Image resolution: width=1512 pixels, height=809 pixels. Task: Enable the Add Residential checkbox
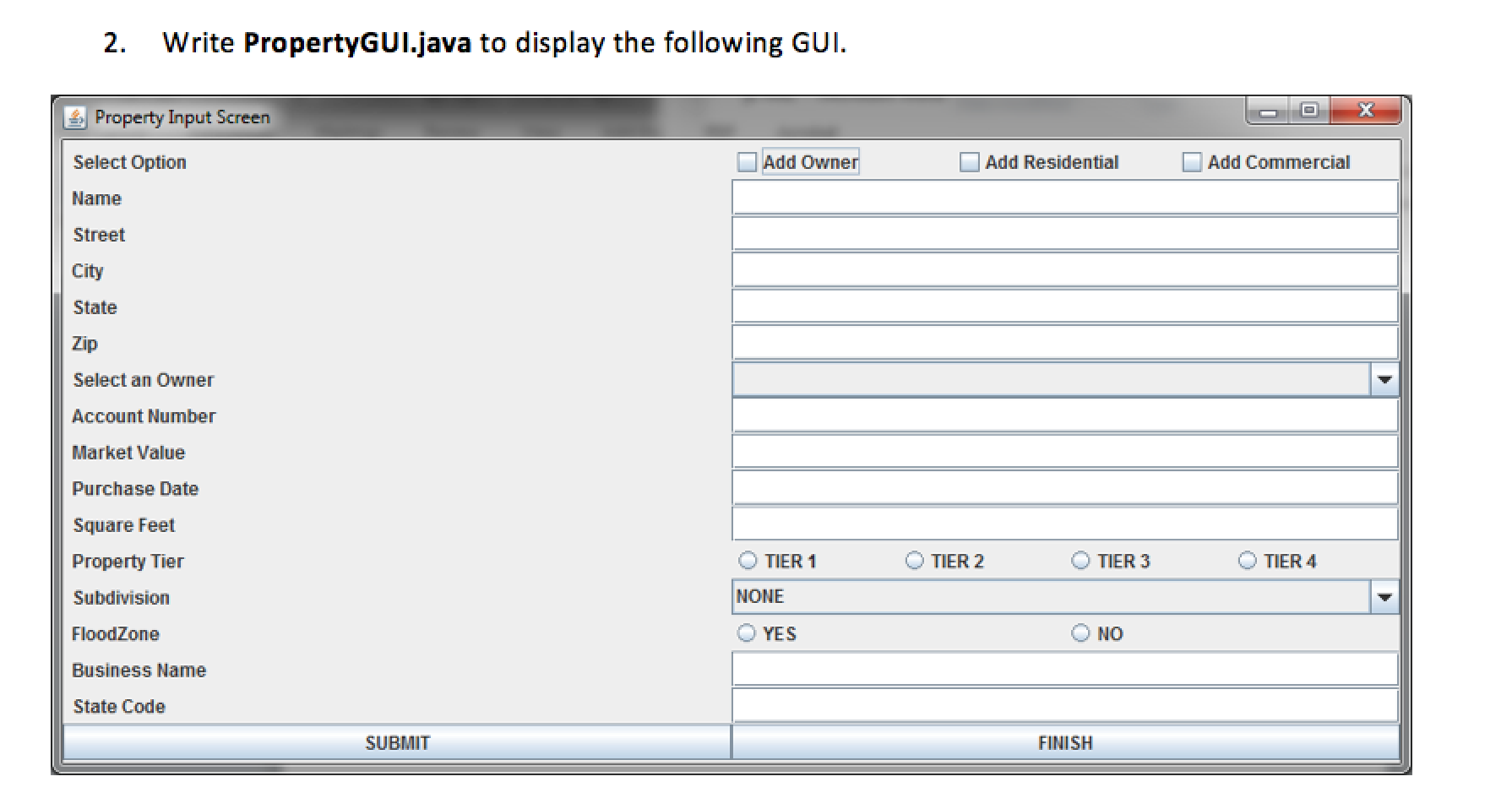(970, 162)
